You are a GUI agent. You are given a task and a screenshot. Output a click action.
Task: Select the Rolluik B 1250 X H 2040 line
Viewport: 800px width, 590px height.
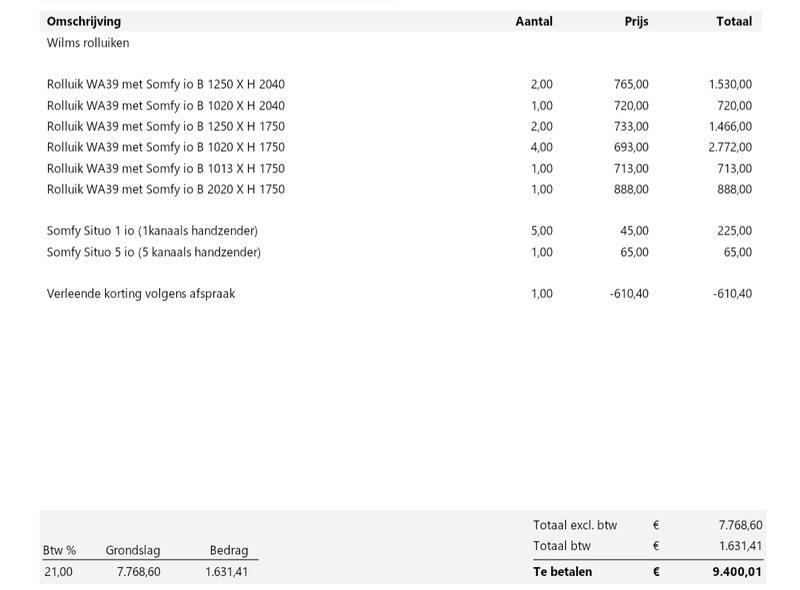pos(399,84)
